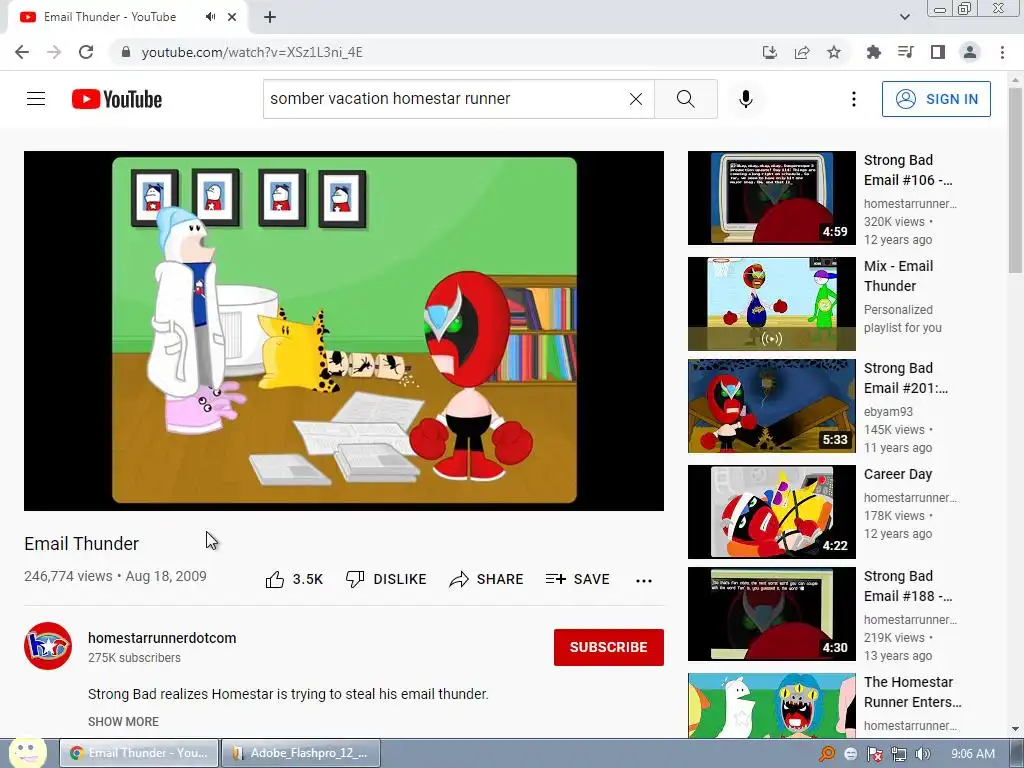Click page scrollbar down arrow
This screenshot has width=1024, height=768.
[x=1016, y=729]
